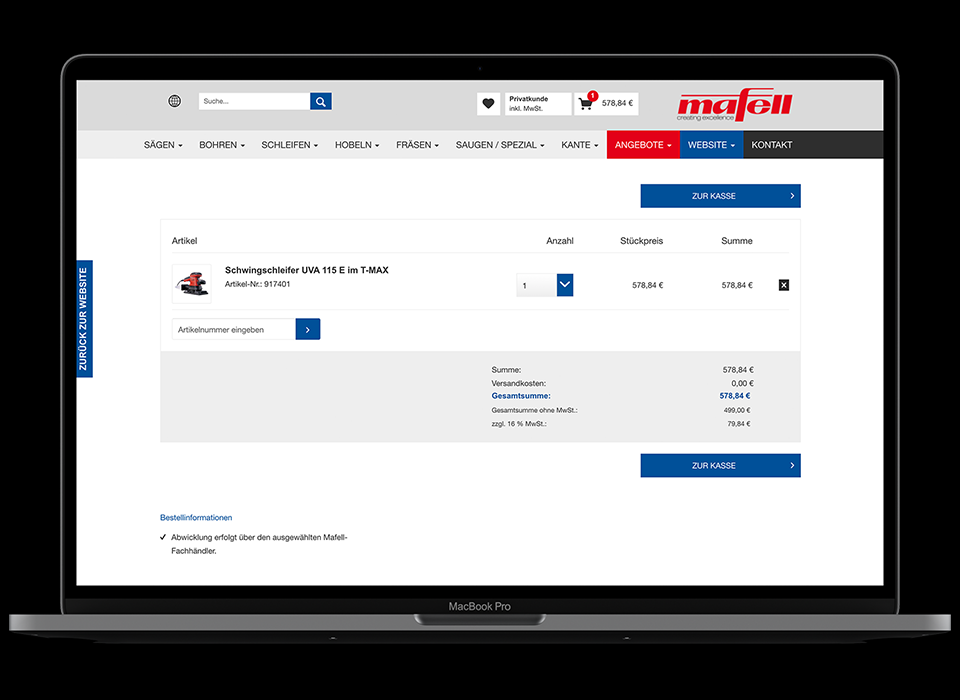Open the blue WEBSITE menu
Viewport: 960px width, 700px height.
click(x=711, y=145)
